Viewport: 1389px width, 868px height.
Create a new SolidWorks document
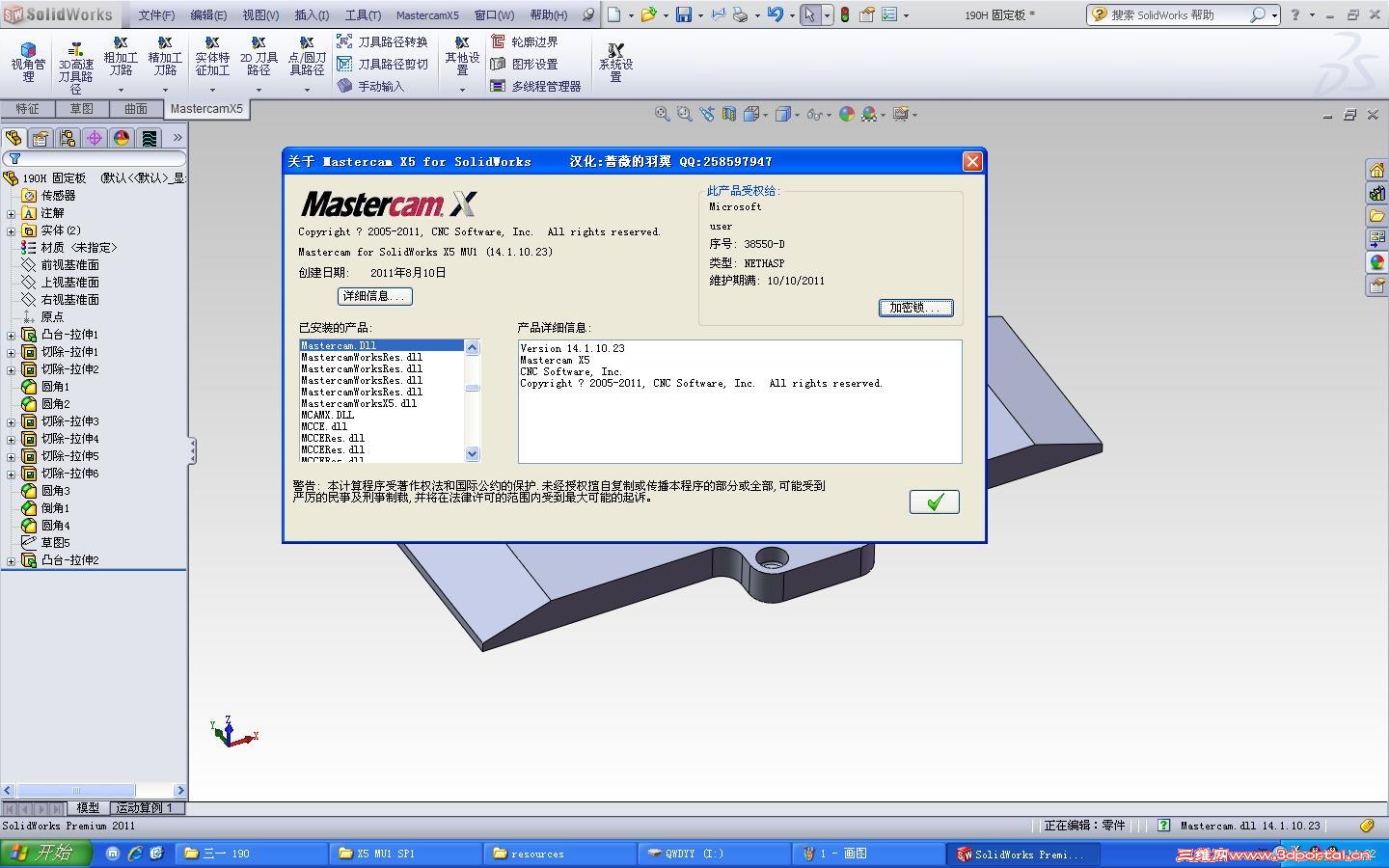pos(613,14)
